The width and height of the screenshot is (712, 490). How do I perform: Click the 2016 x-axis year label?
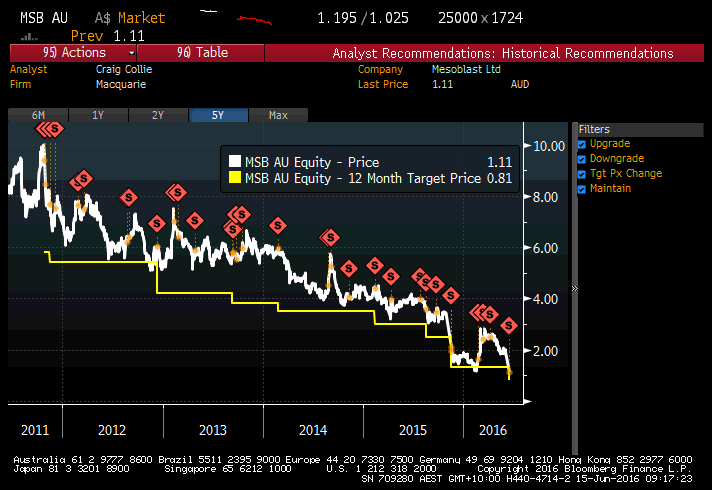click(493, 430)
